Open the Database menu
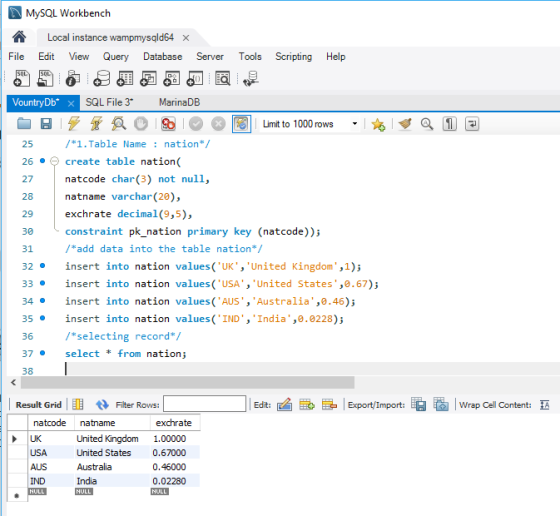The height and width of the screenshot is (516, 560). (162, 57)
